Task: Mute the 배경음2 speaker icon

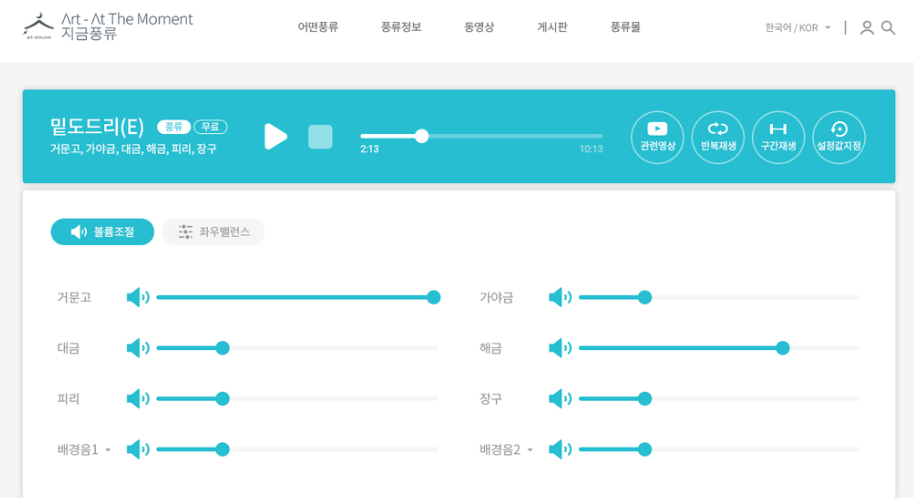Action: click(560, 450)
